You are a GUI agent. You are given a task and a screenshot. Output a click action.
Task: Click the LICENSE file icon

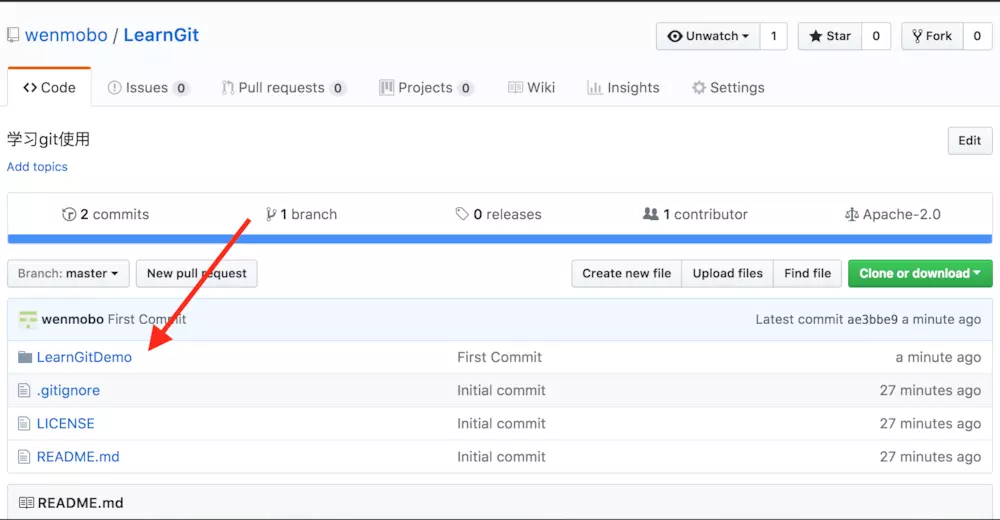point(24,424)
